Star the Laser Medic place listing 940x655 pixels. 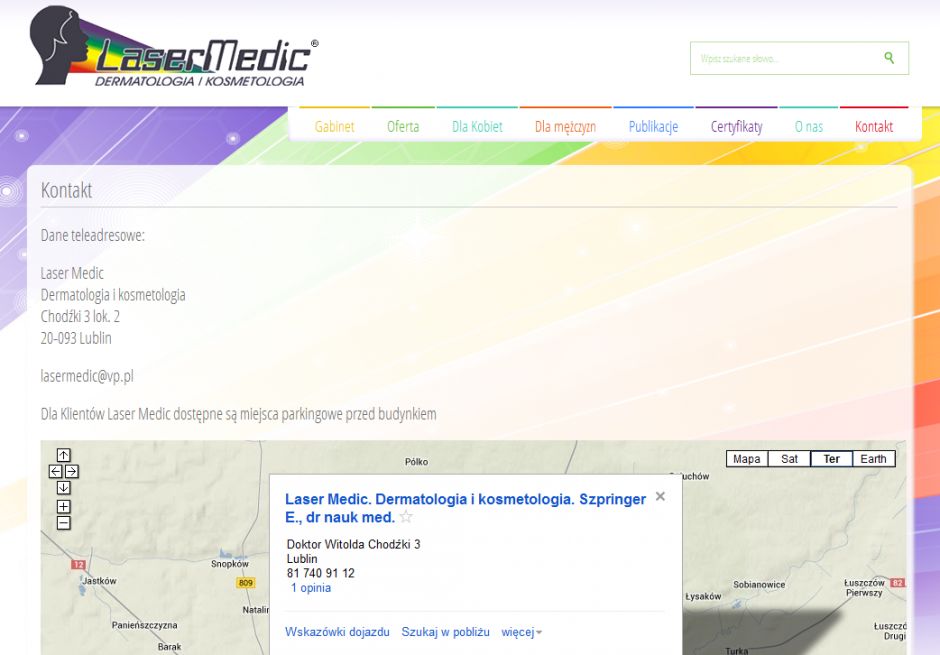406,517
